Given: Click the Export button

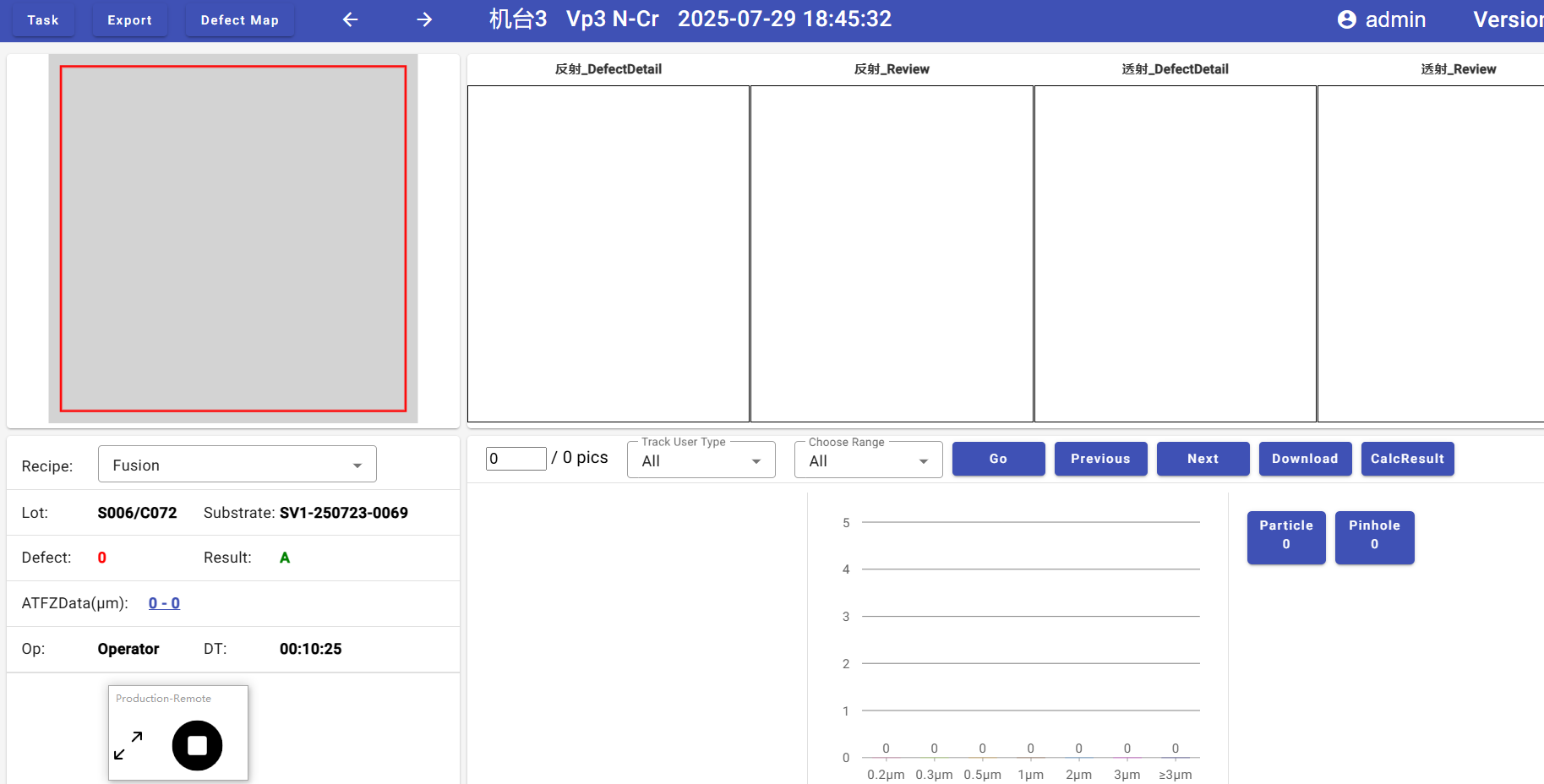Looking at the screenshot, I should (x=129, y=20).
